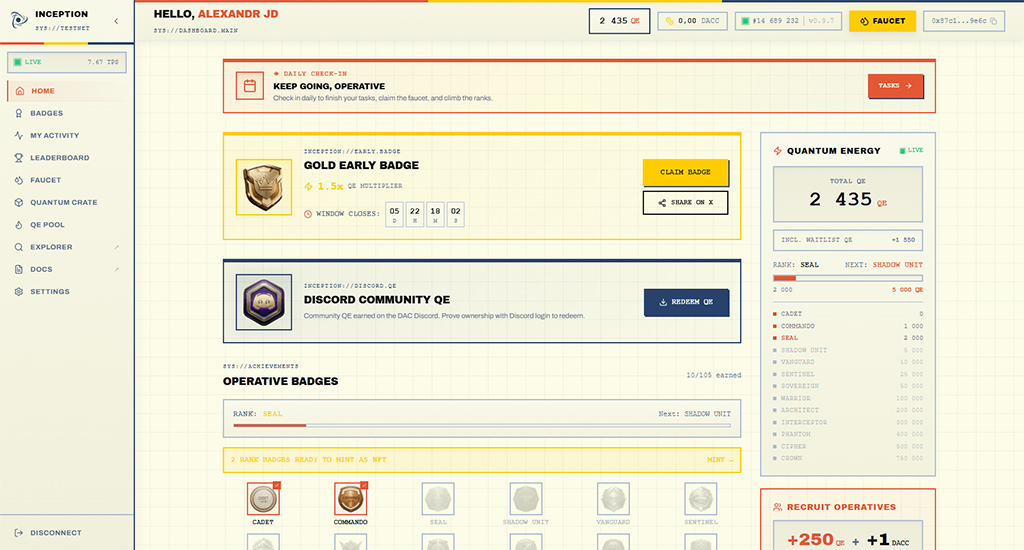Go to My Activity in sidebar
The width and height of the screenshot is (1024, 550).
point(54,135)
